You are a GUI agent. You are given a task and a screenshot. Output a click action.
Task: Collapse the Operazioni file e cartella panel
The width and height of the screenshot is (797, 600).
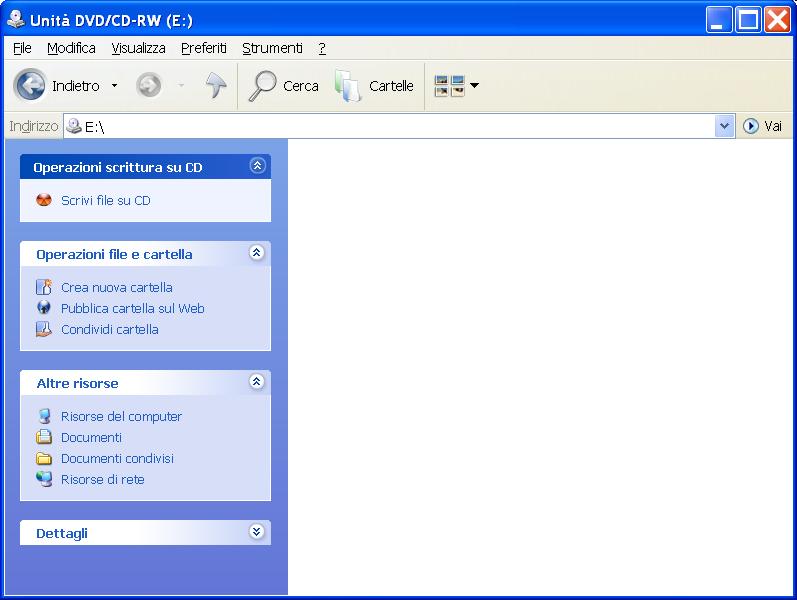point(257,253)
